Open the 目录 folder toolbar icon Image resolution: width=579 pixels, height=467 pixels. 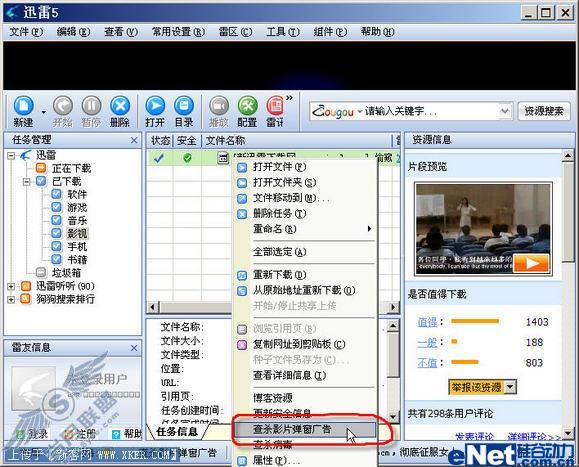click(x=184, y=106)
